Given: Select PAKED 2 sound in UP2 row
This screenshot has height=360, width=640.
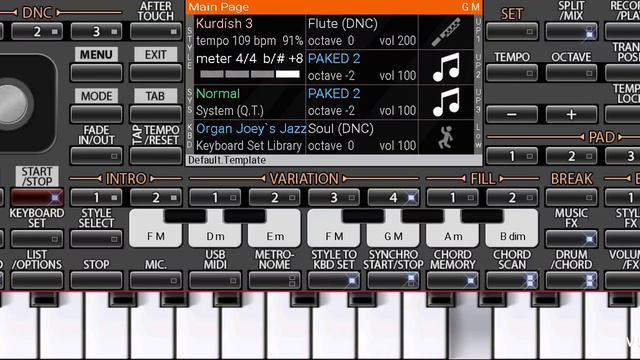Looking at the screenshot, I should point(334,59).
